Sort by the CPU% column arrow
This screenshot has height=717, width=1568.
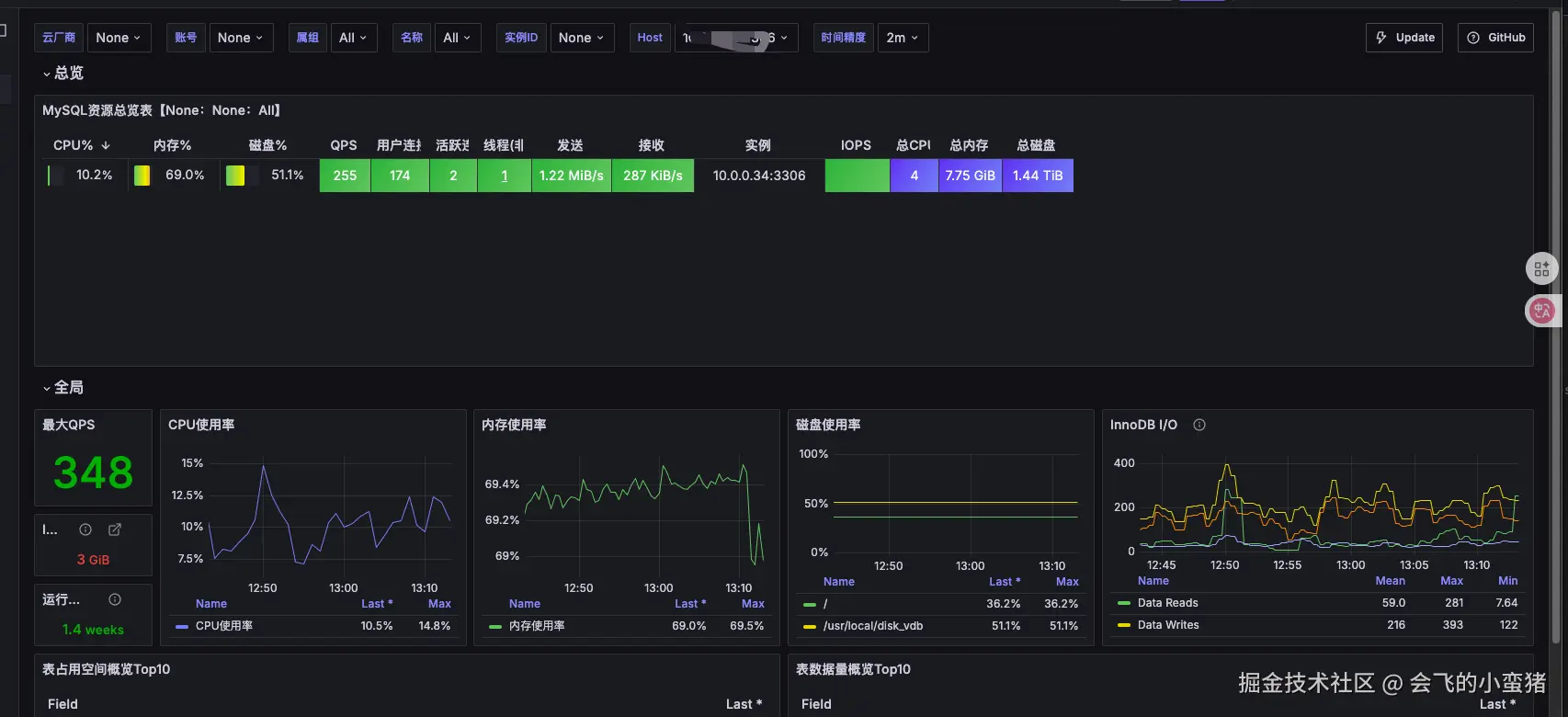[106, 145]
